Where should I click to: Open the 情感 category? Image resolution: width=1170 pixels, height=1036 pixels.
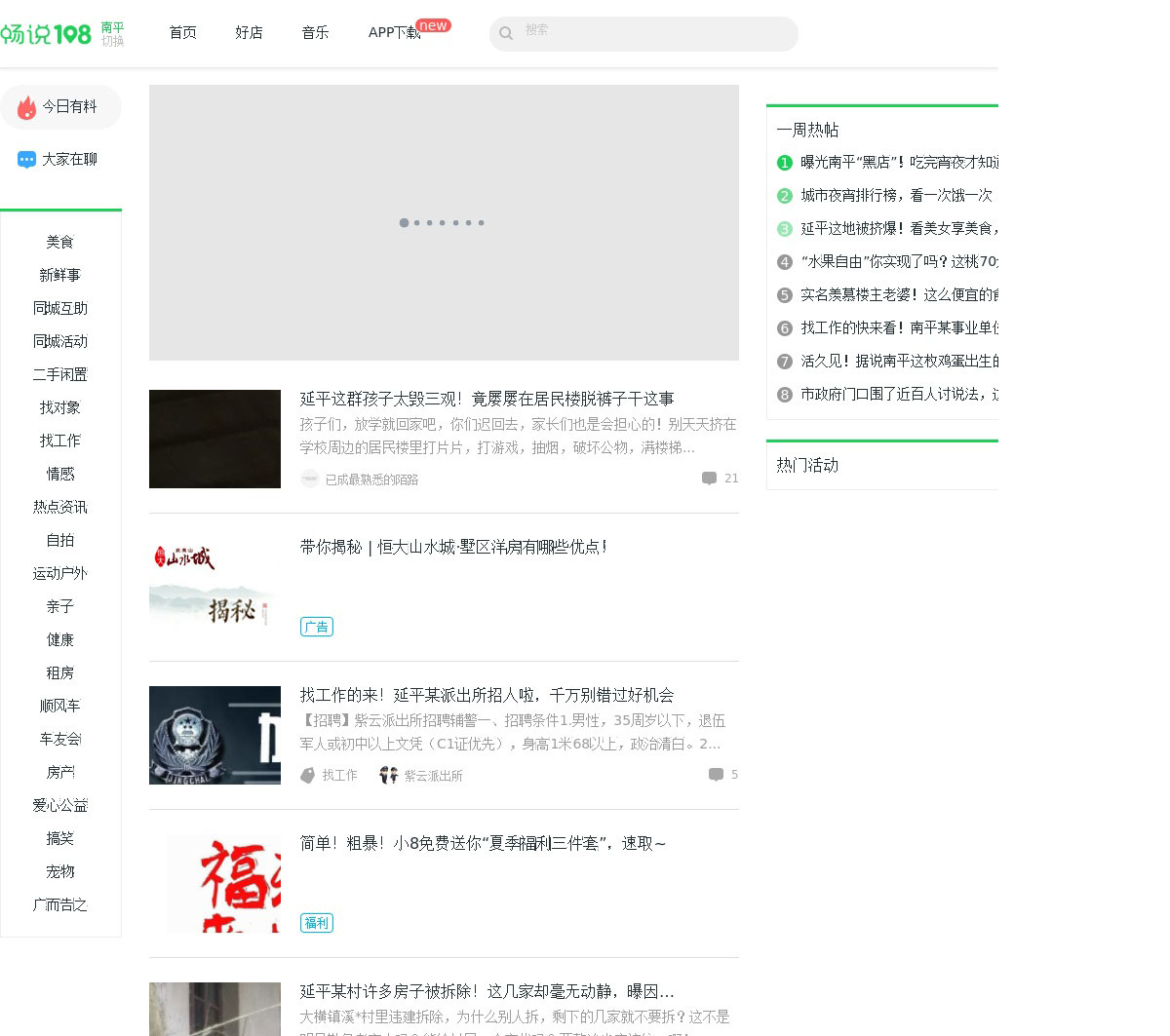60,474
